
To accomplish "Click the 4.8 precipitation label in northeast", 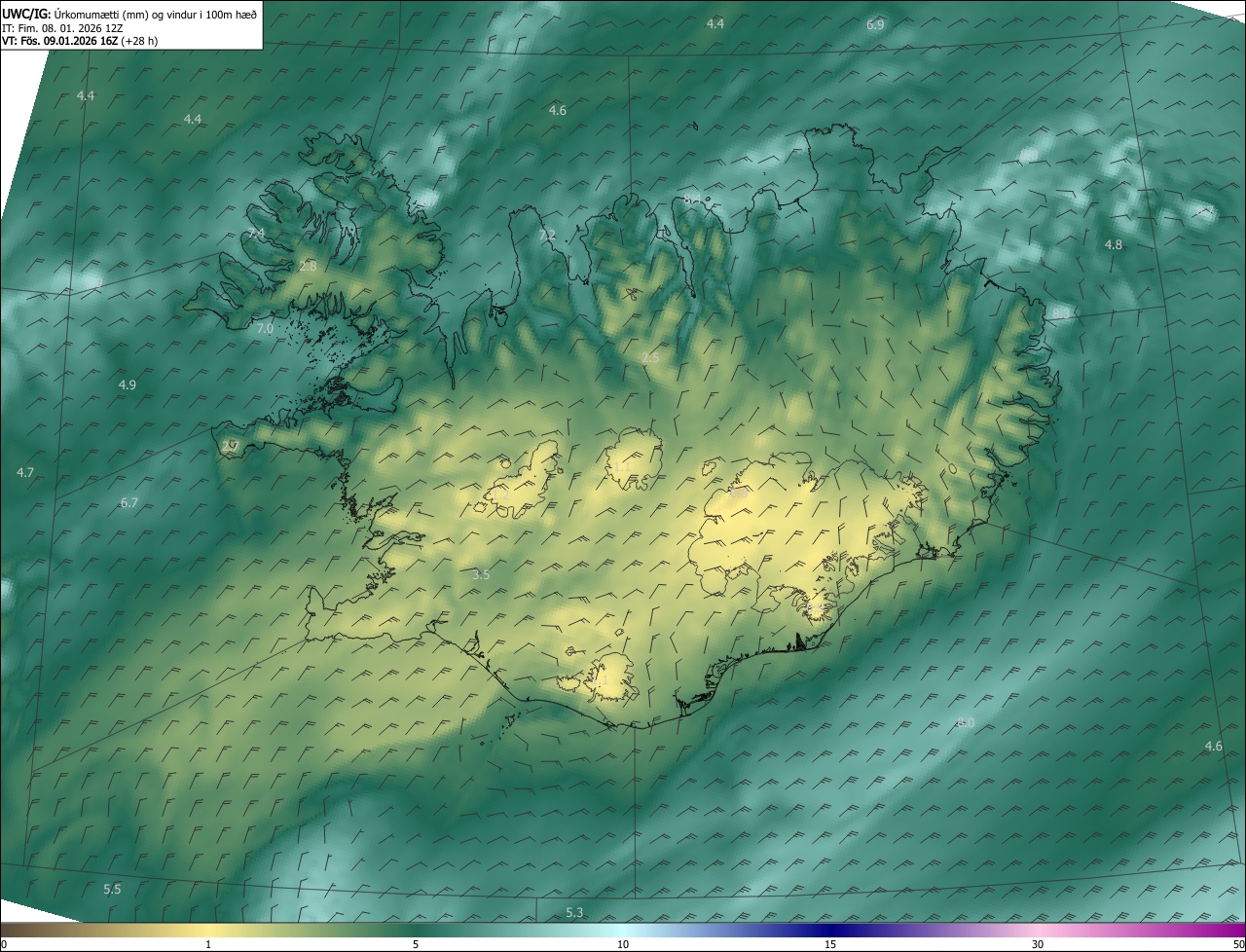I will click(x=1113, y=245).
